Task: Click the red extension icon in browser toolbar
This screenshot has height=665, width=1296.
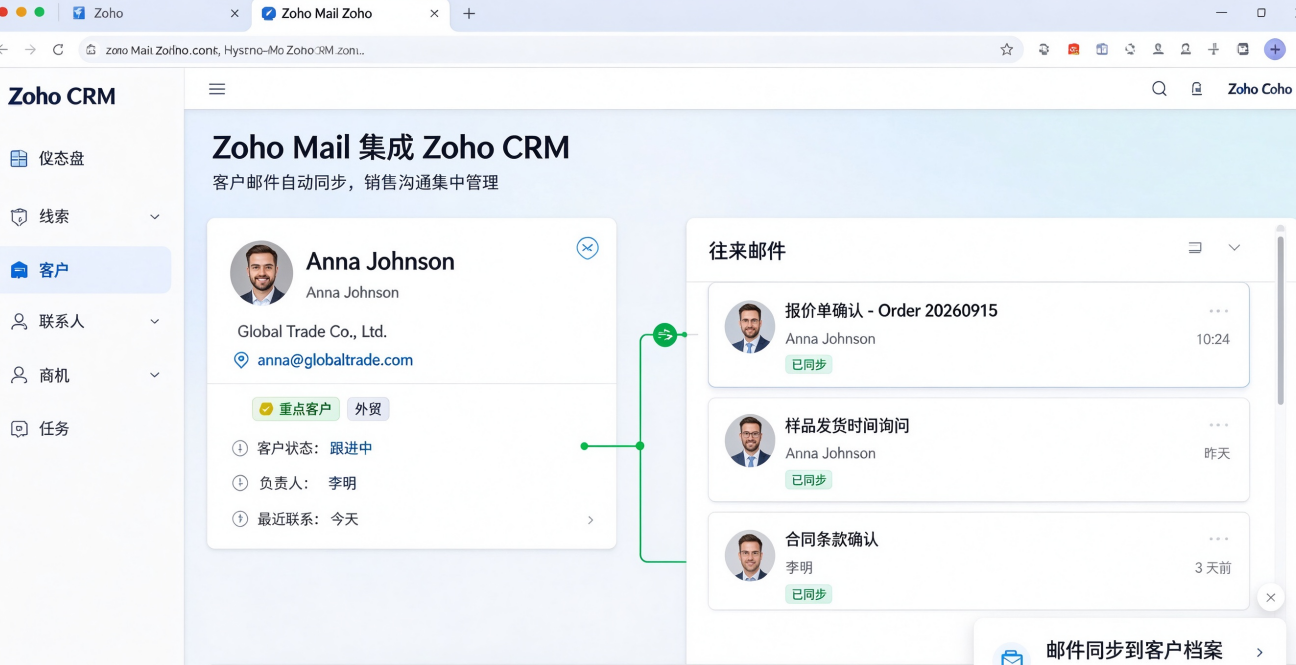Action: tap(1073, 49)
